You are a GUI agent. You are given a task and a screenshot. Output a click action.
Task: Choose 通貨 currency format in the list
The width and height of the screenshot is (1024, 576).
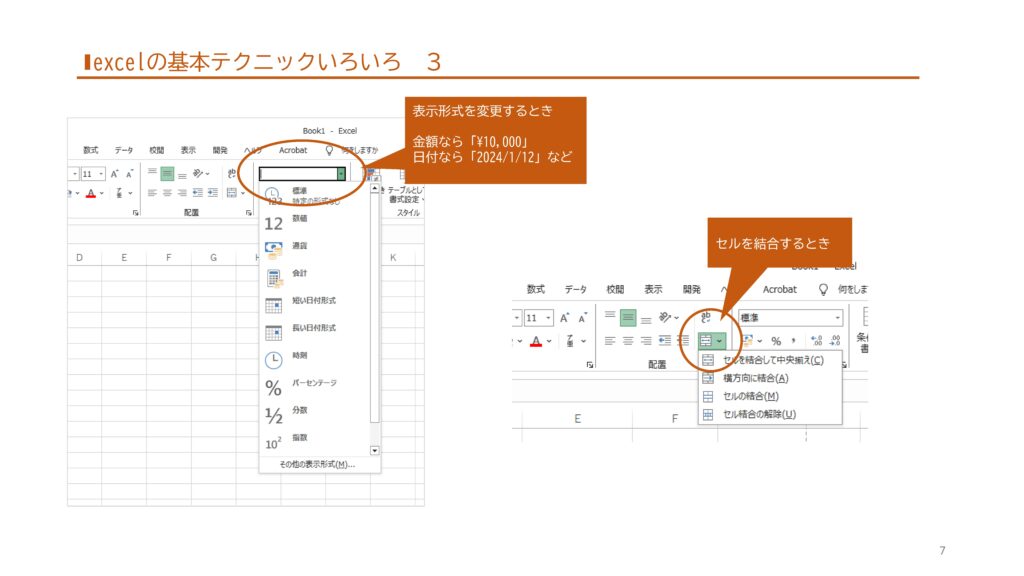[x=300, y=246]
